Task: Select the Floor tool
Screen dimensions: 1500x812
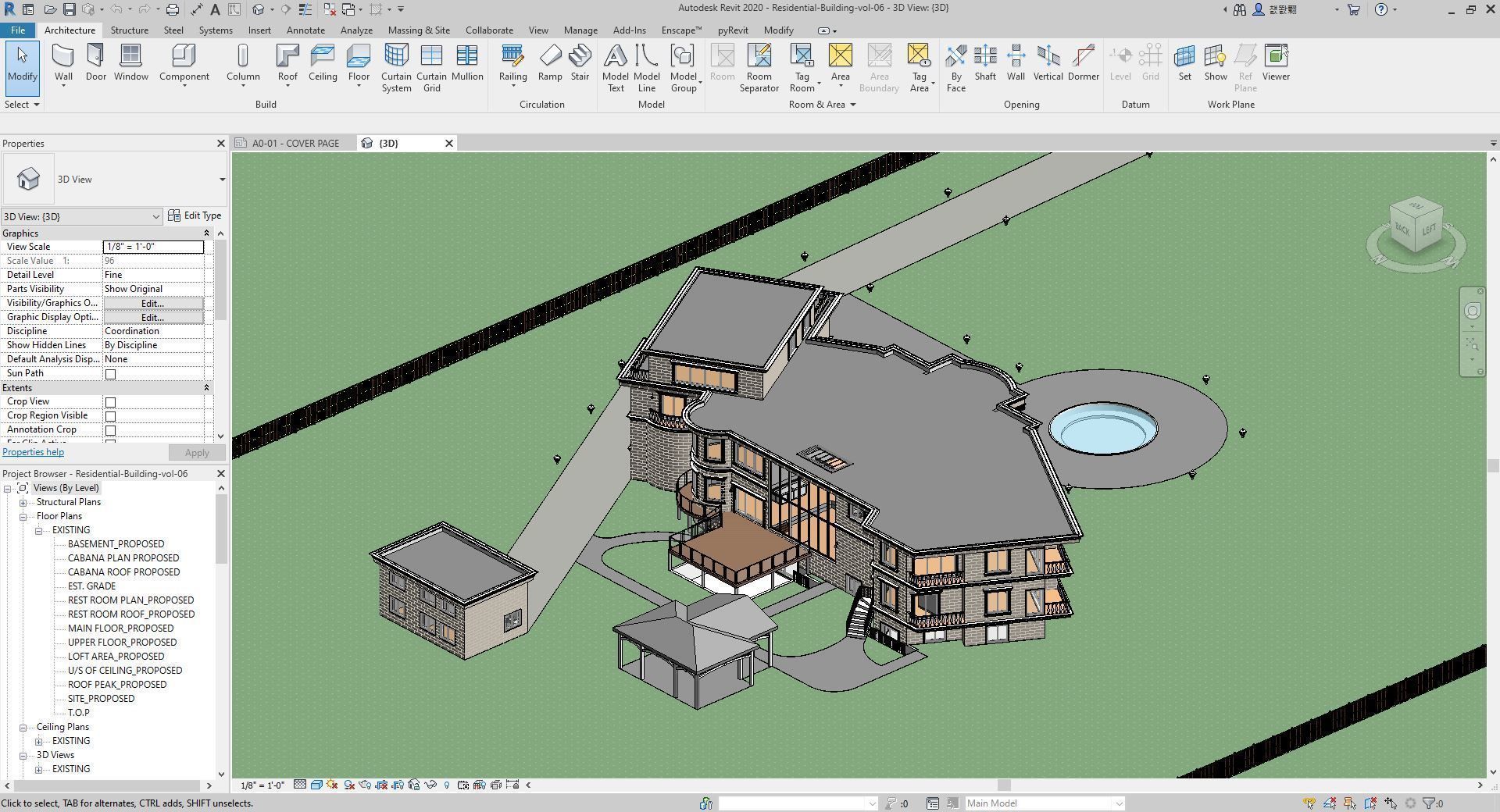Action: coord(359,63)
